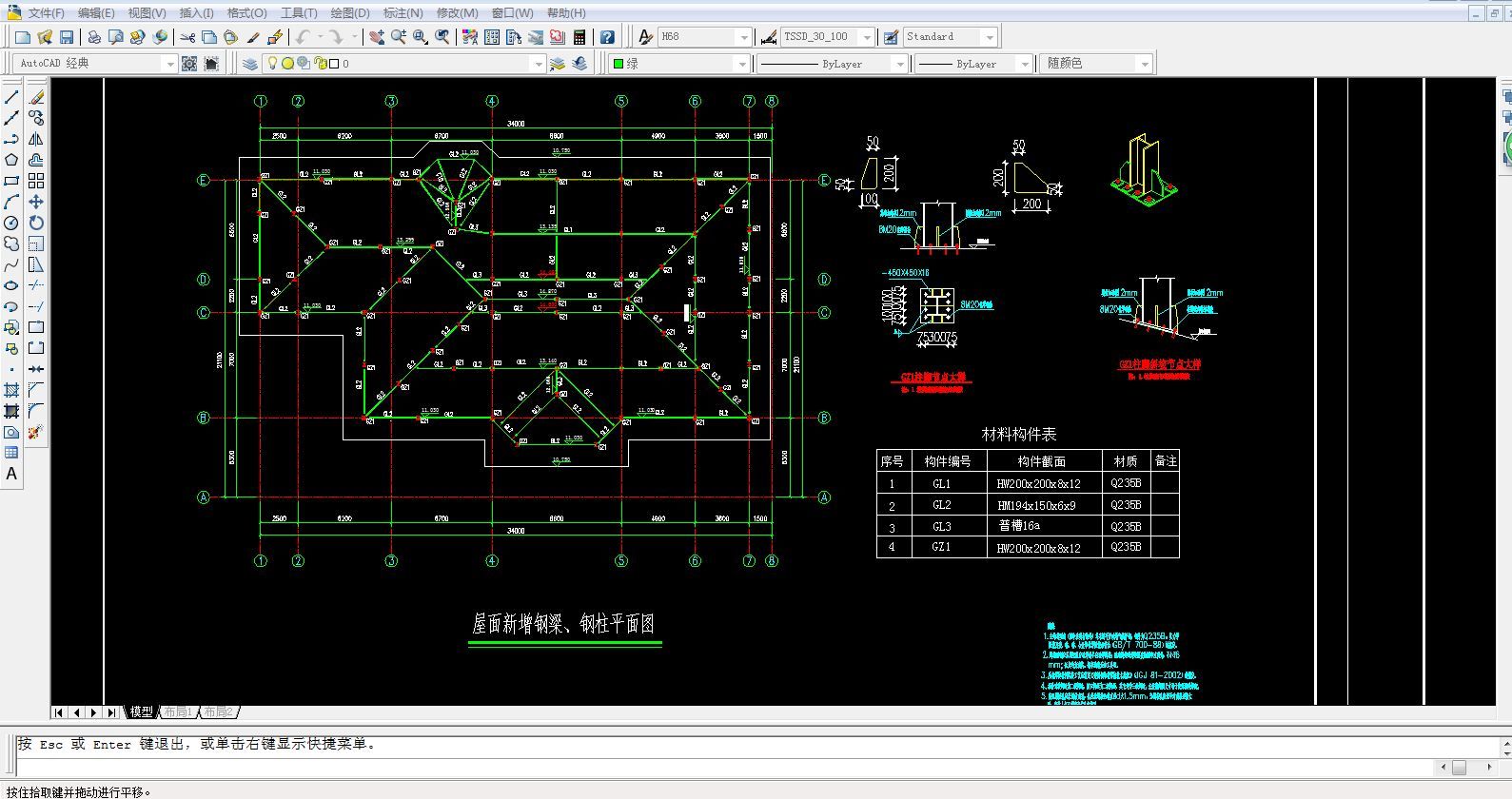Open the 修改(M) menu
The height and width of the screenshot is (799, 1512).
[457, 13]
